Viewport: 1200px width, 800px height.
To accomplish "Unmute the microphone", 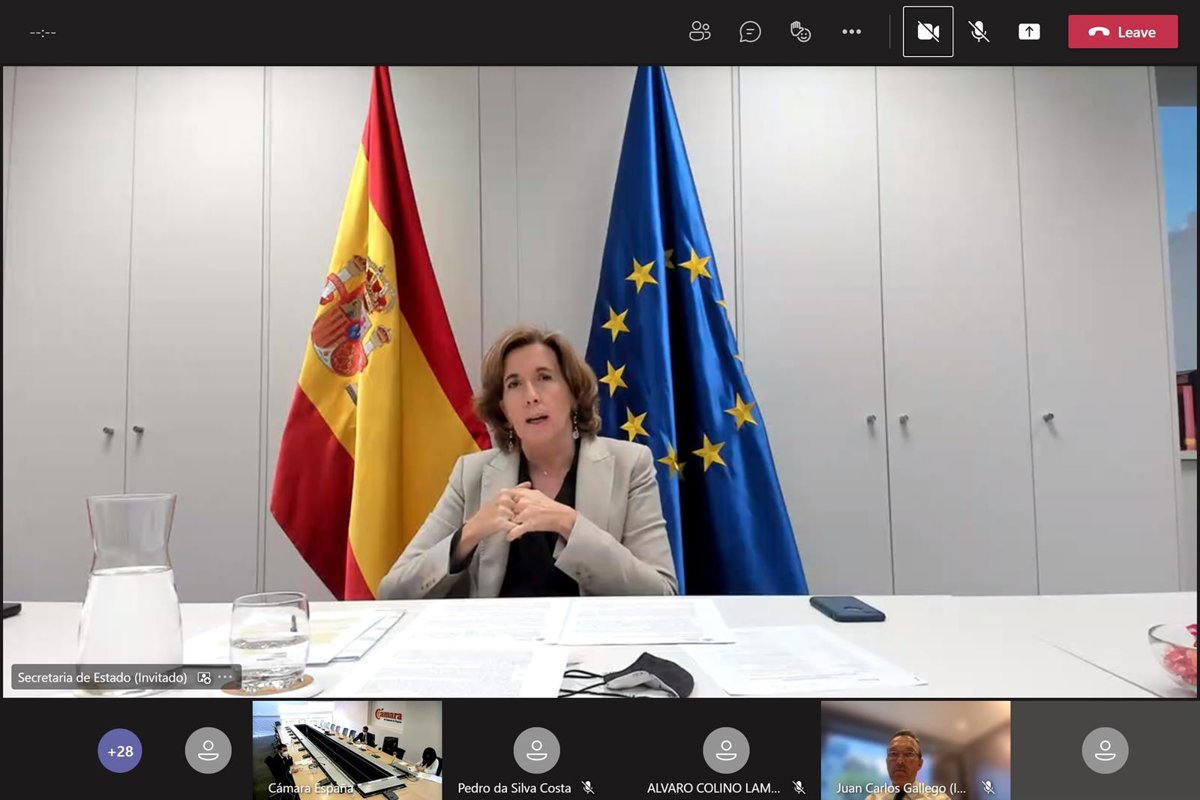I will point(979,32).
